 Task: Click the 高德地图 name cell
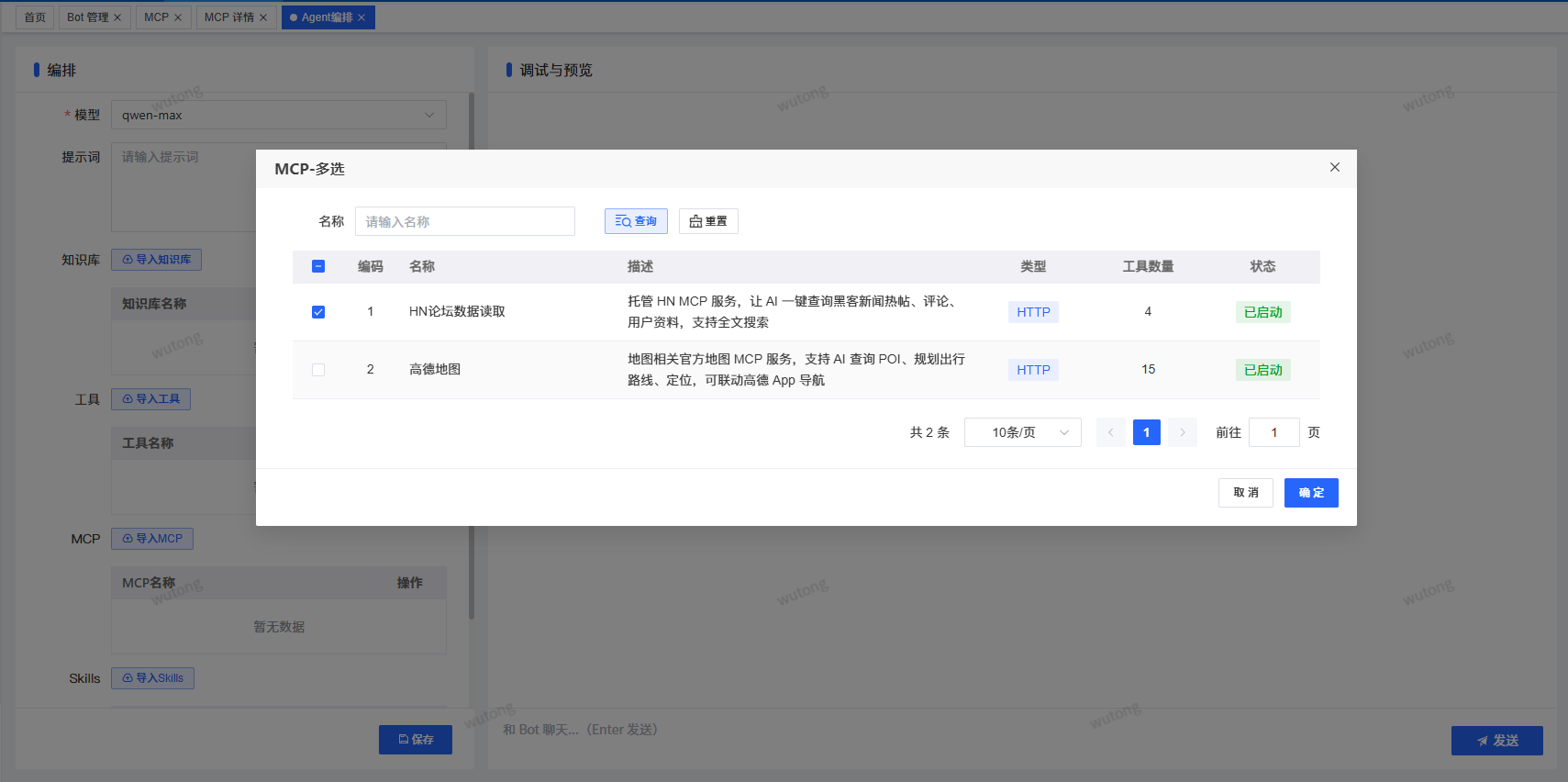pos(435,369)
